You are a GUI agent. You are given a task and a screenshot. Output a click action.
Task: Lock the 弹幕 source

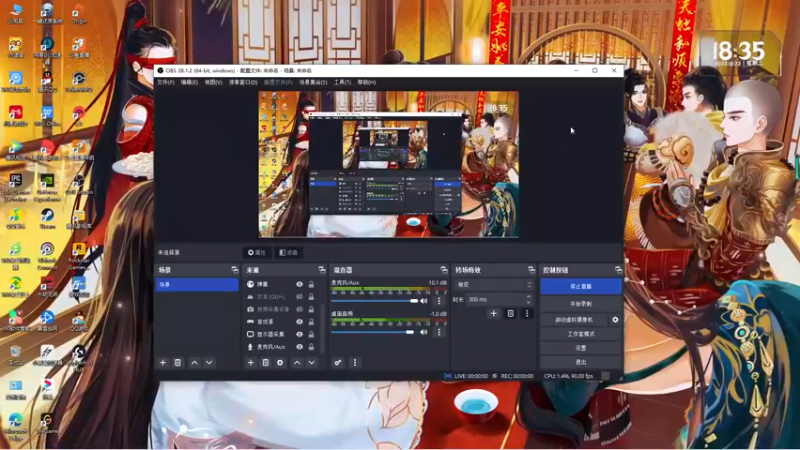[311, 284]
